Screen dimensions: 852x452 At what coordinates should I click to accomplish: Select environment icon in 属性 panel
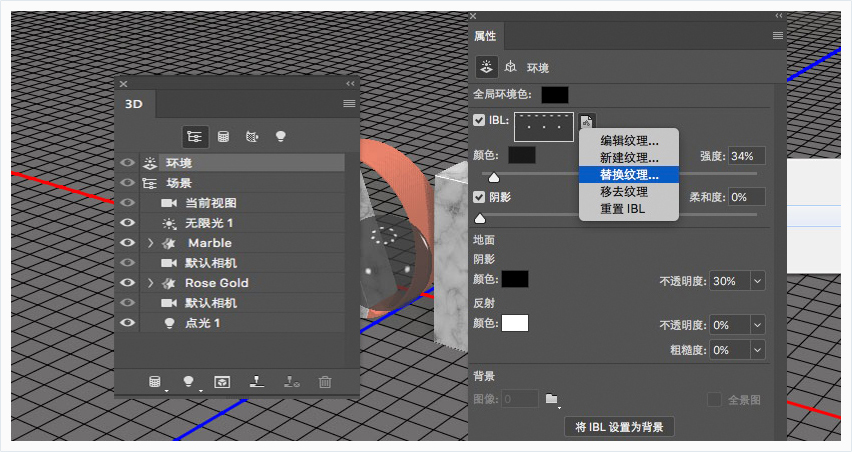tap(486, 67)
